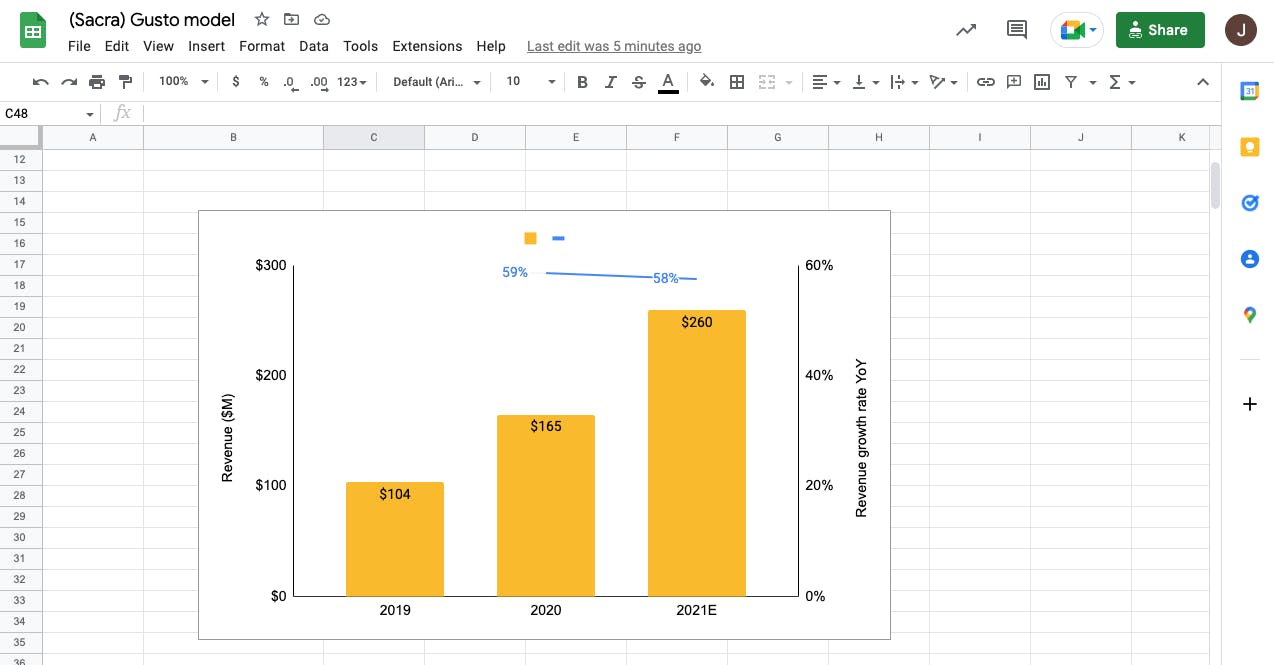
Task: Open Google Keep in the side panel
Action: tap(1249, 147)
